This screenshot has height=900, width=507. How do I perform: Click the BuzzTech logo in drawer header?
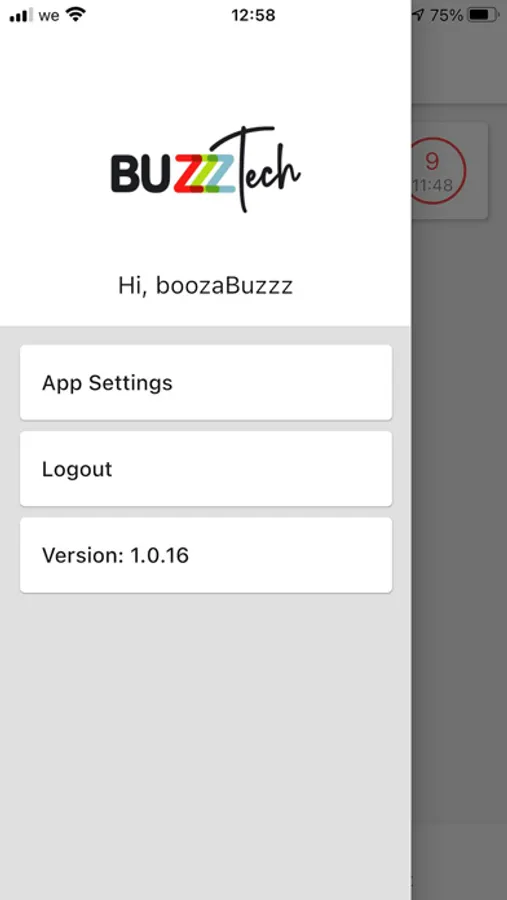[206, 169]
